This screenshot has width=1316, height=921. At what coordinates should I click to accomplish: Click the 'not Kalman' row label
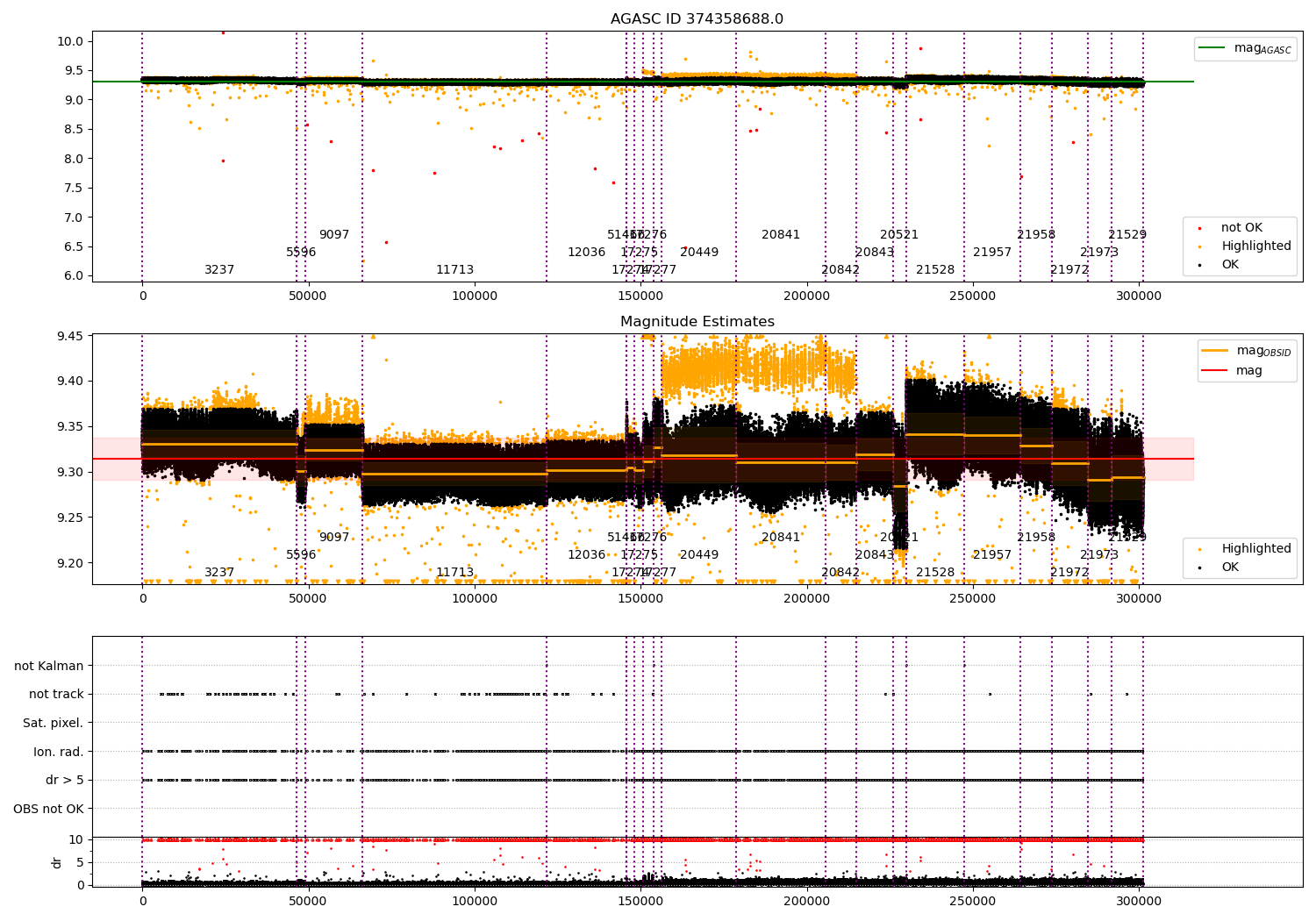tap(49, 666)
